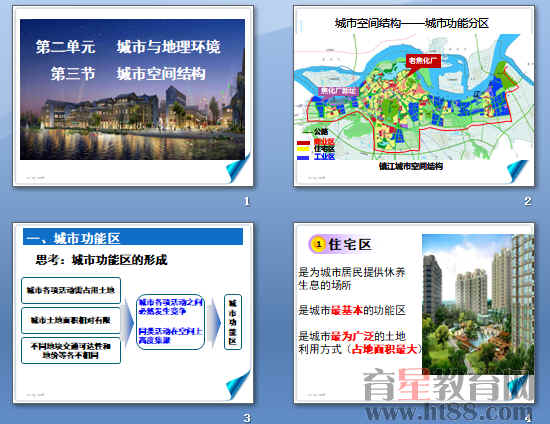Click the 城市各项活动需占用土地 box
The image size is (550, 424).
[71, 290]
